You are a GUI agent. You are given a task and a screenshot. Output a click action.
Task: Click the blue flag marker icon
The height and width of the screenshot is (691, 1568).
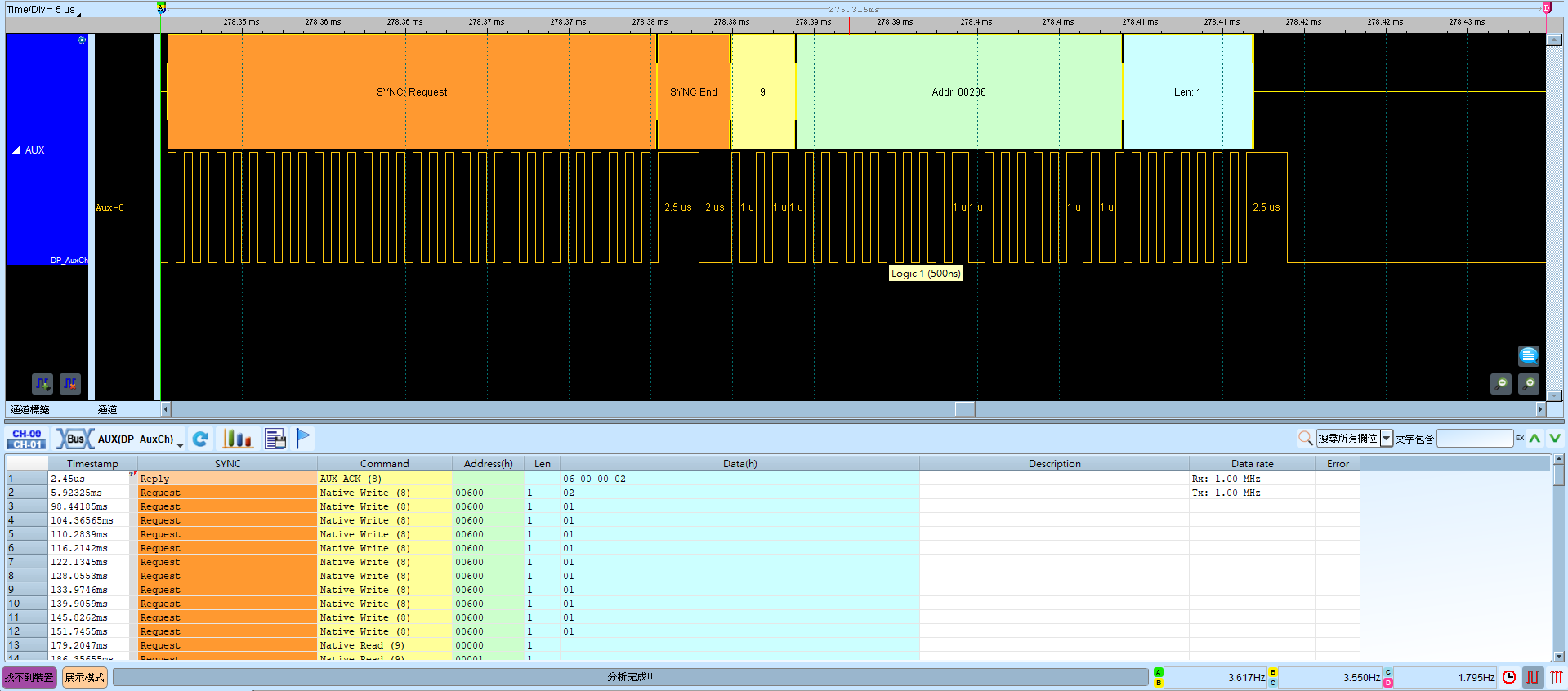[303, 439]
